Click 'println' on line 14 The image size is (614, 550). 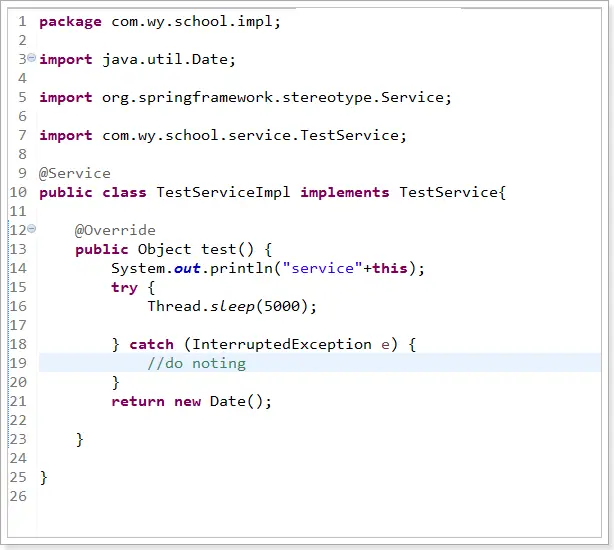tap(241, 269)
